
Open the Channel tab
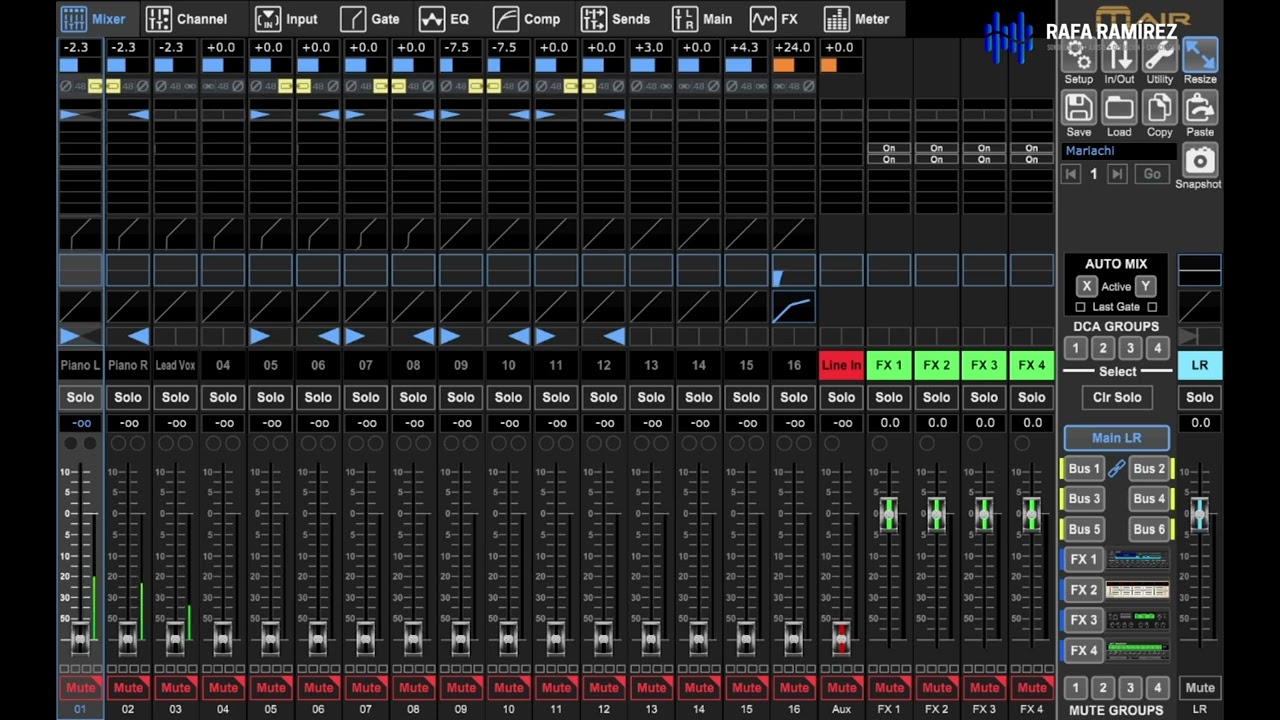tap(187, 18)
